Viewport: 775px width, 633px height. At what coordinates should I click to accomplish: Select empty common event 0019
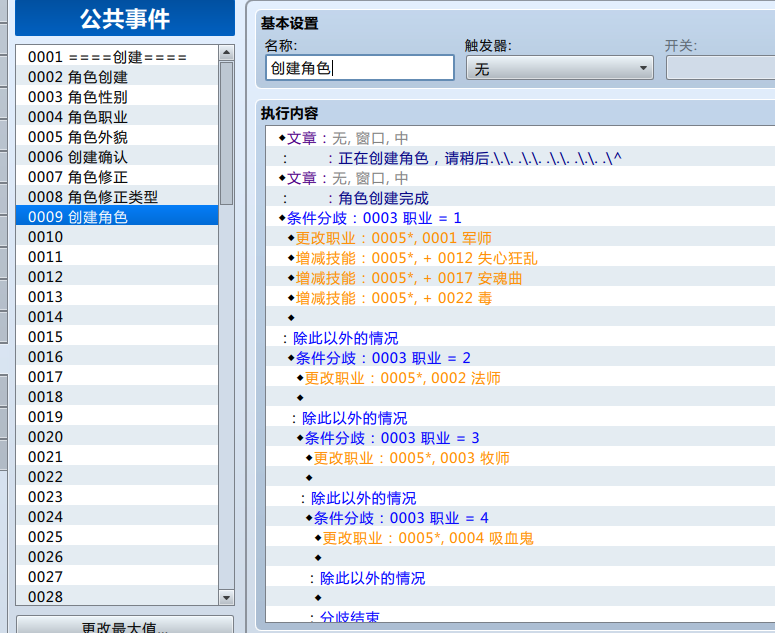click(x=117, y=417)
